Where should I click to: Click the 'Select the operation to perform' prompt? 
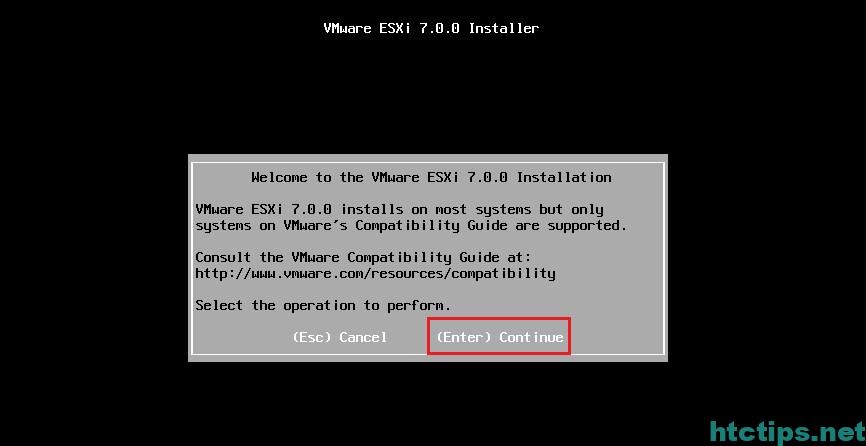point(323,305)
